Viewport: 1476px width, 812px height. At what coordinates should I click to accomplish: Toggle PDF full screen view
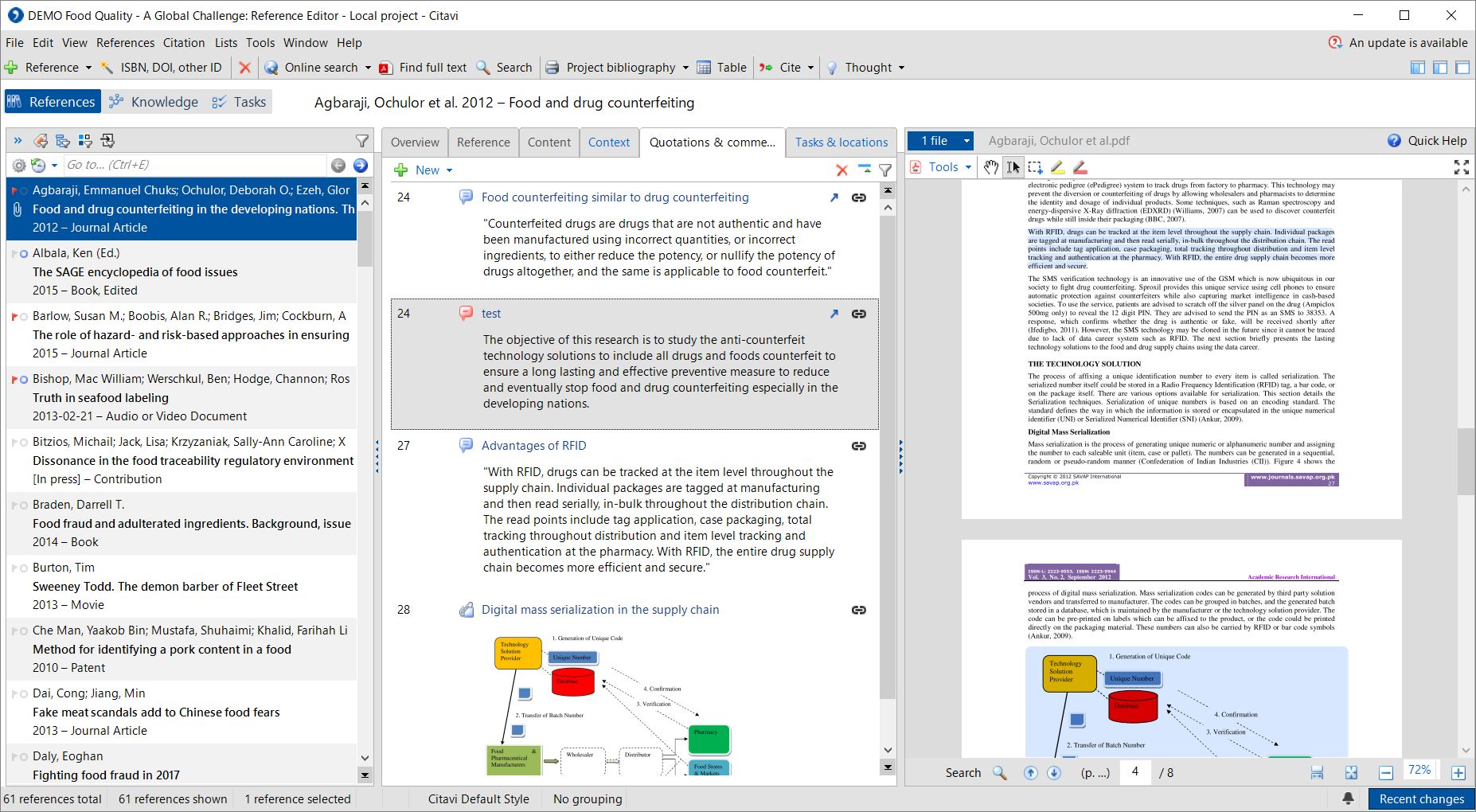(x=1462, y=167)
